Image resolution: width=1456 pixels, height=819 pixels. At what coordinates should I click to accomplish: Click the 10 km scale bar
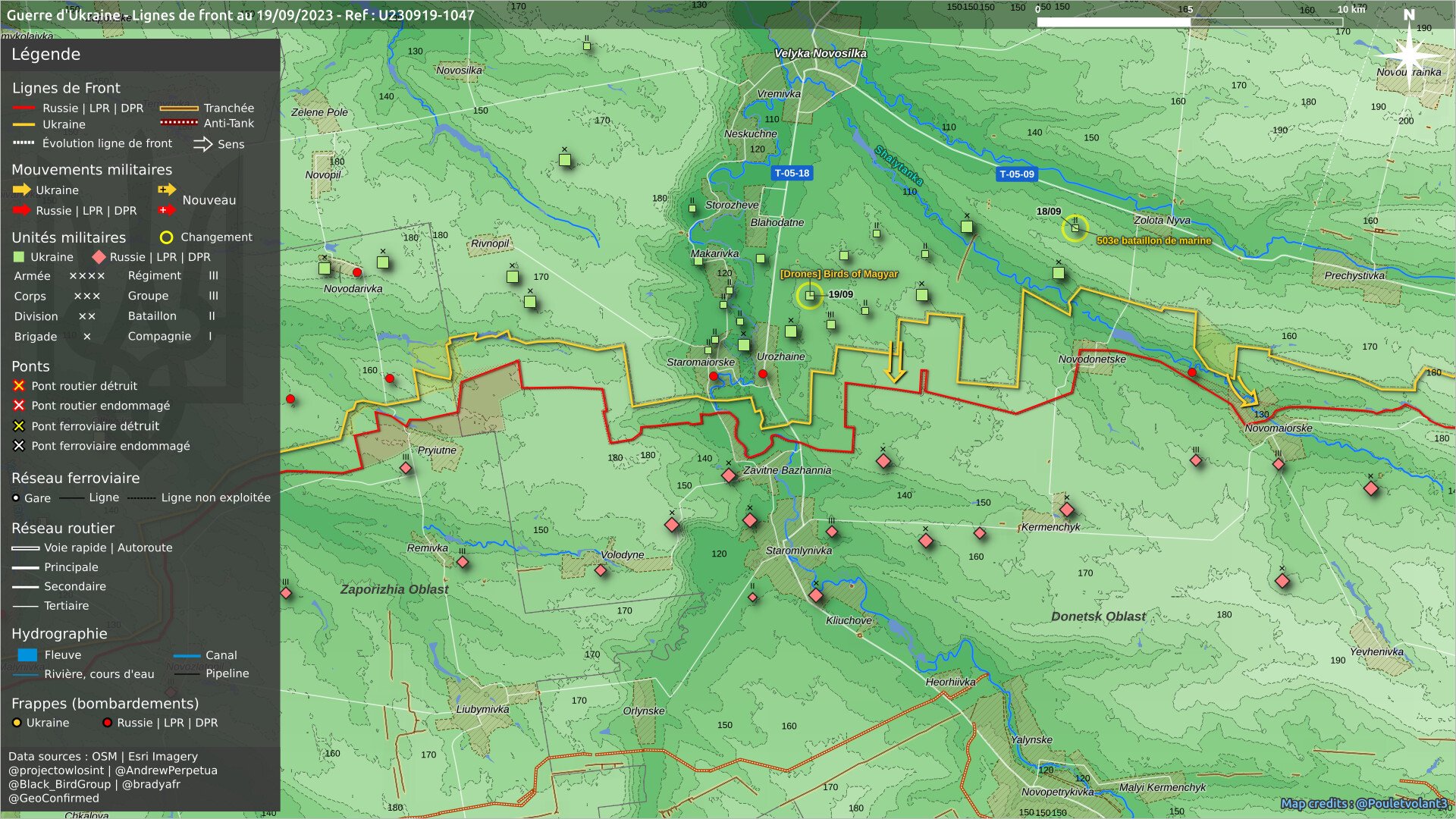click(x=1191, y=22)
